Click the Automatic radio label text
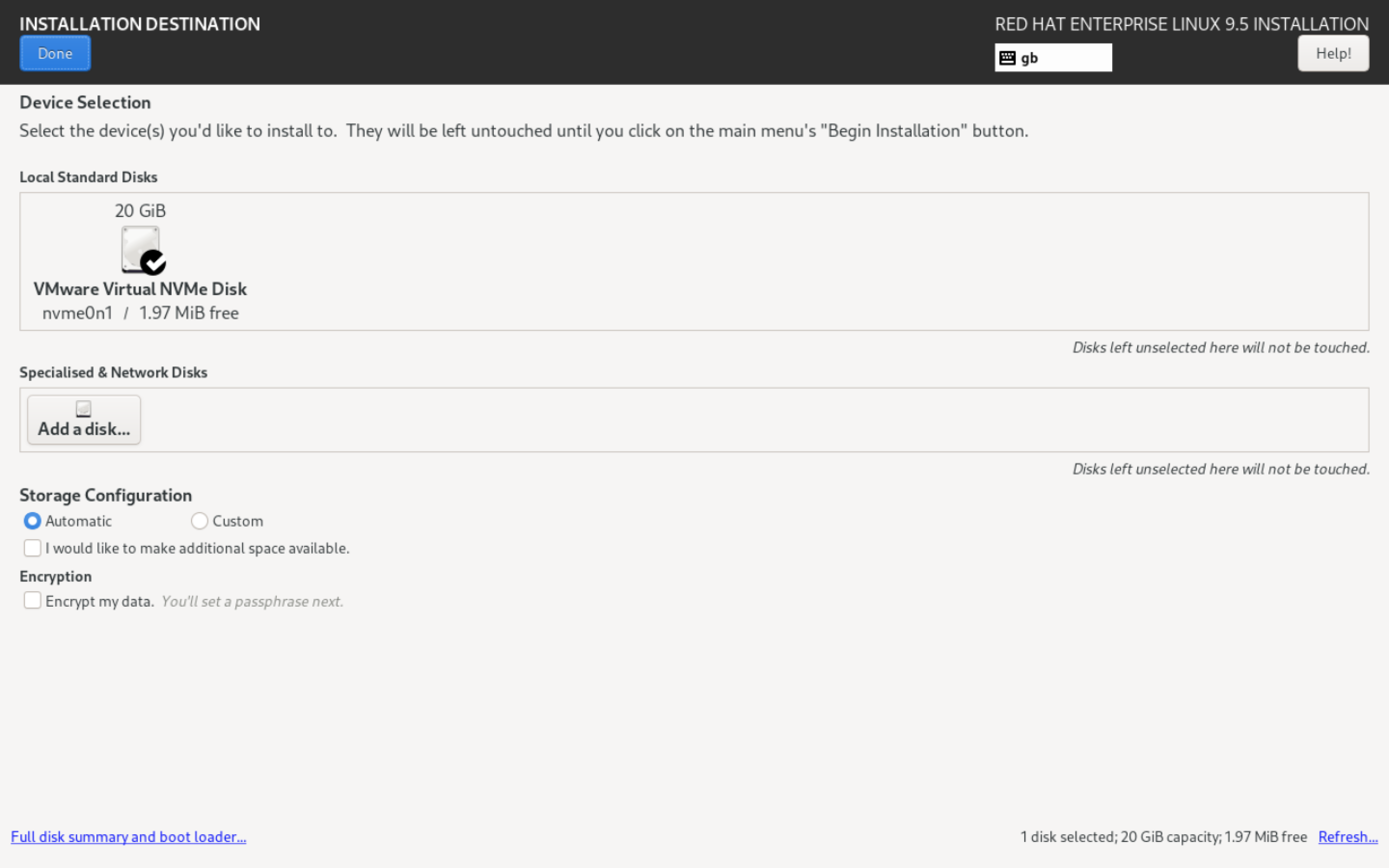The image size is (1389, 868). (x=79, y=521)
